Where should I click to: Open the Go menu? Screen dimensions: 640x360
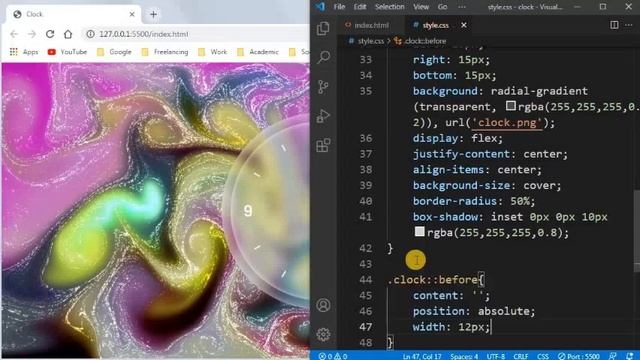(442, 7)
